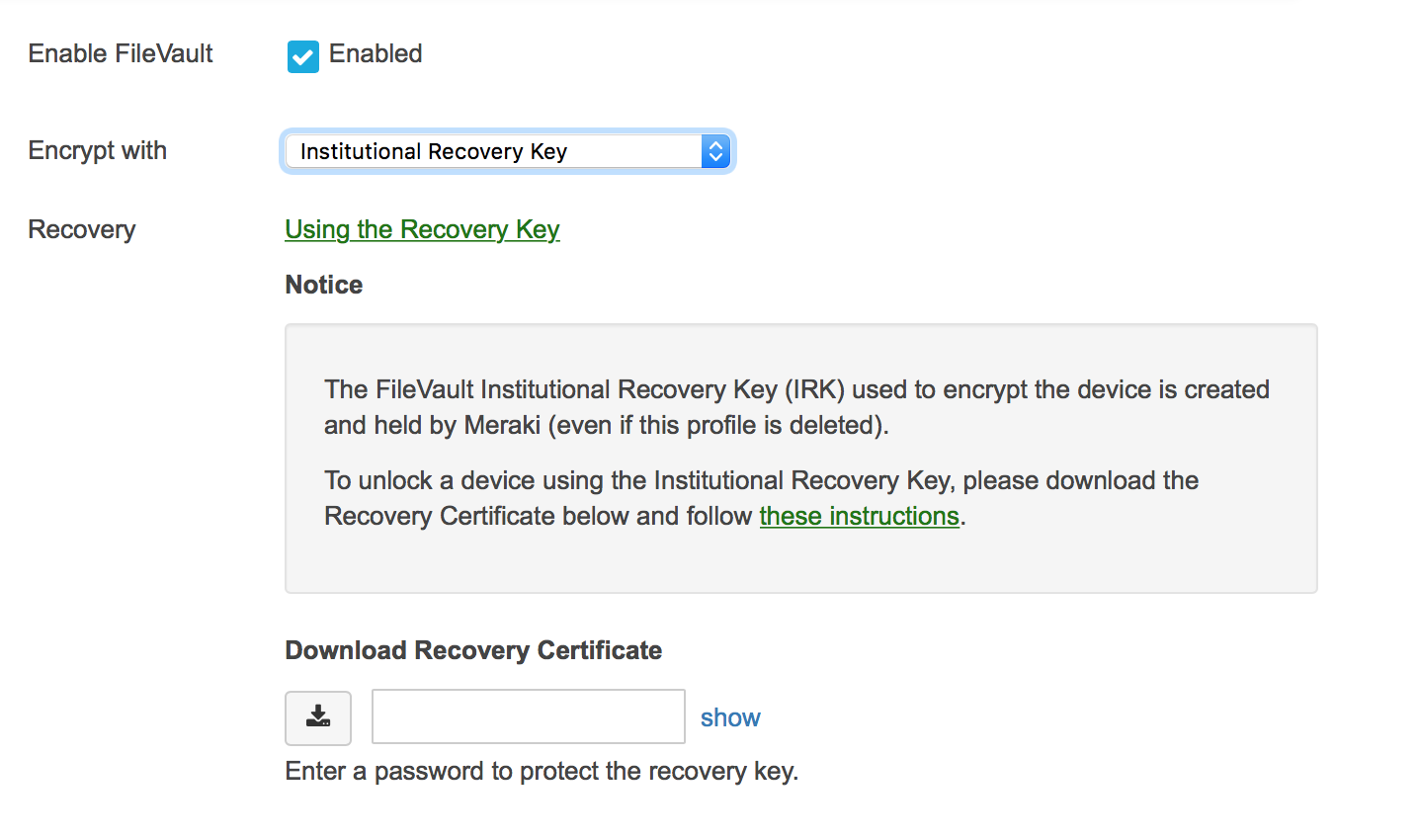Select the download icon beside the password field
This screenshot has width=1419, height=840.
(x=317, y=718)
